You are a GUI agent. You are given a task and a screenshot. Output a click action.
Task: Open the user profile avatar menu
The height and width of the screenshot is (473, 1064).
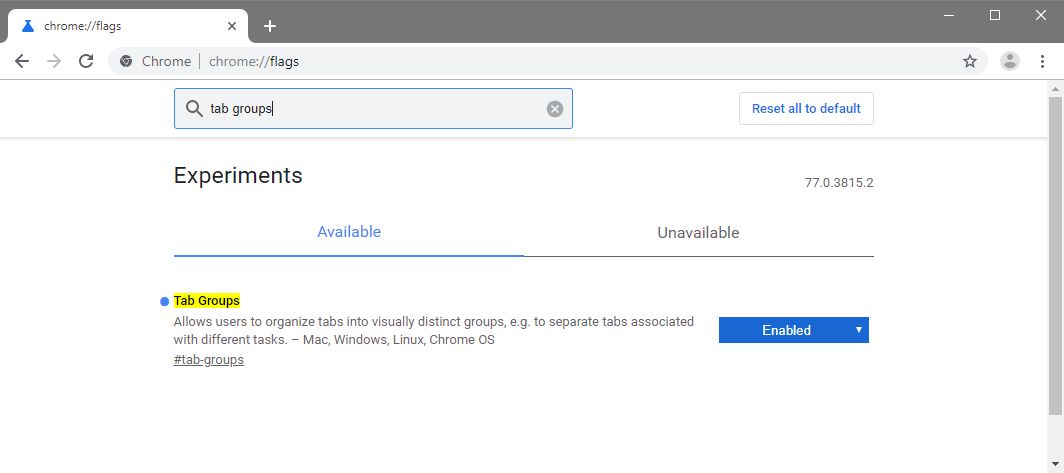1010,61
